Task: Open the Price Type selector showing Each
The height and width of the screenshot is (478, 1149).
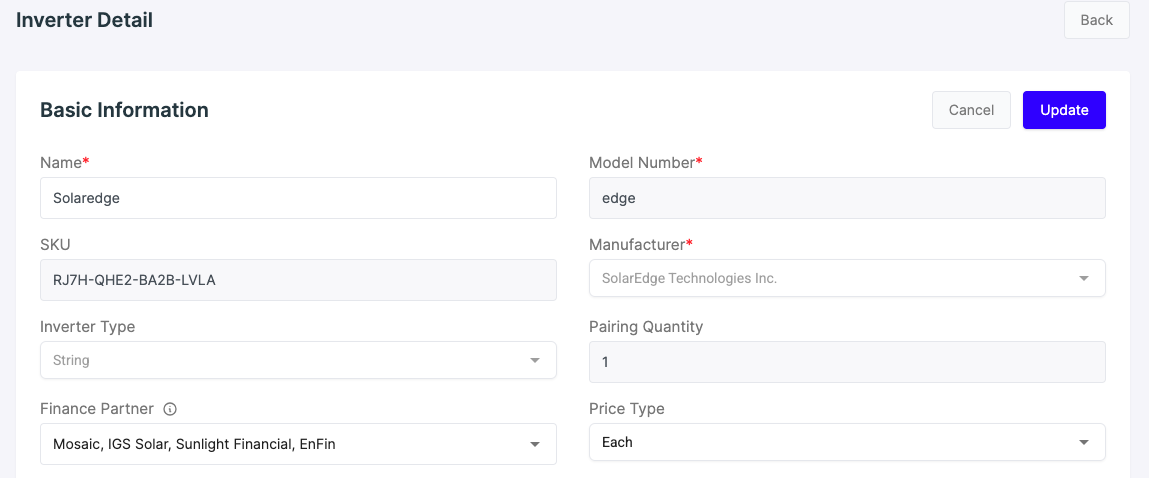Action: pos(847,442)
